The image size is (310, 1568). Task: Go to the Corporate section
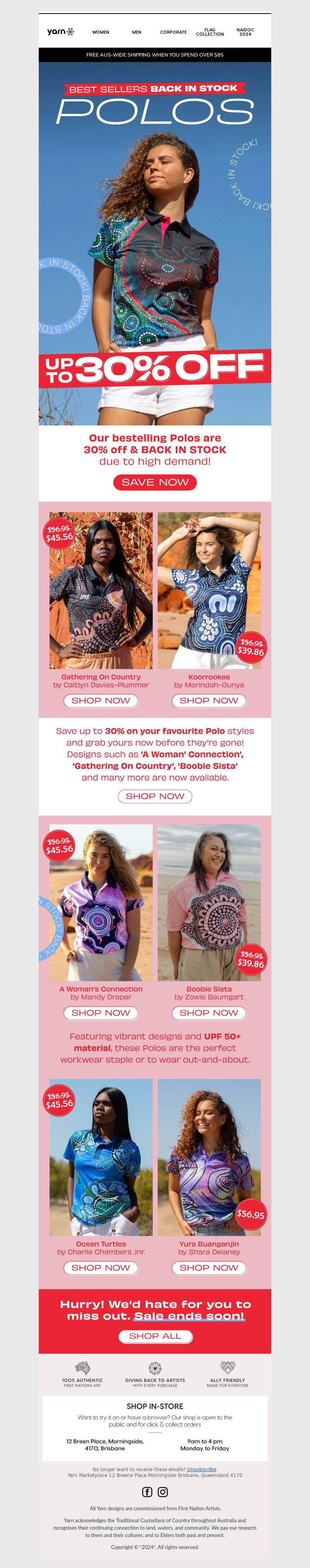click(x=174, y=32)
